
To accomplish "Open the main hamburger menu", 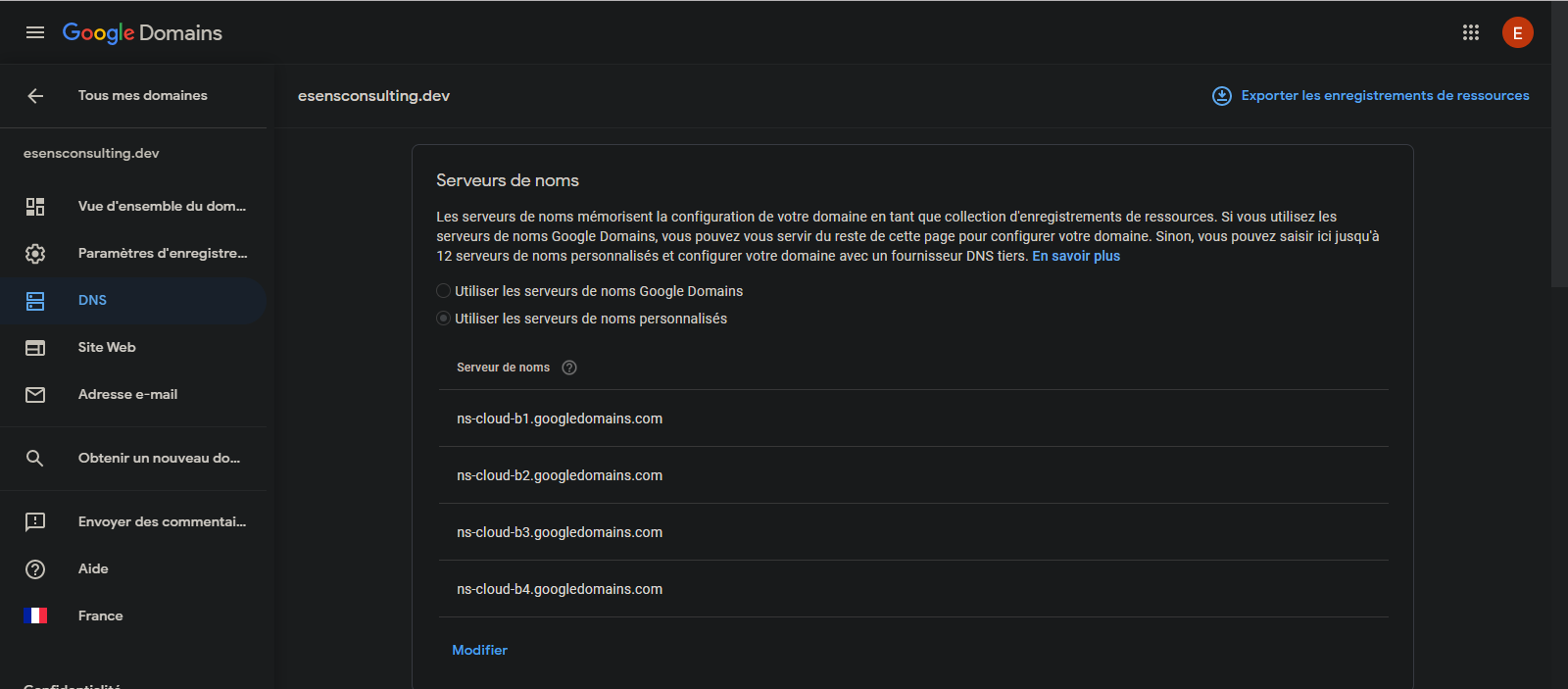I will coord(35,32).
